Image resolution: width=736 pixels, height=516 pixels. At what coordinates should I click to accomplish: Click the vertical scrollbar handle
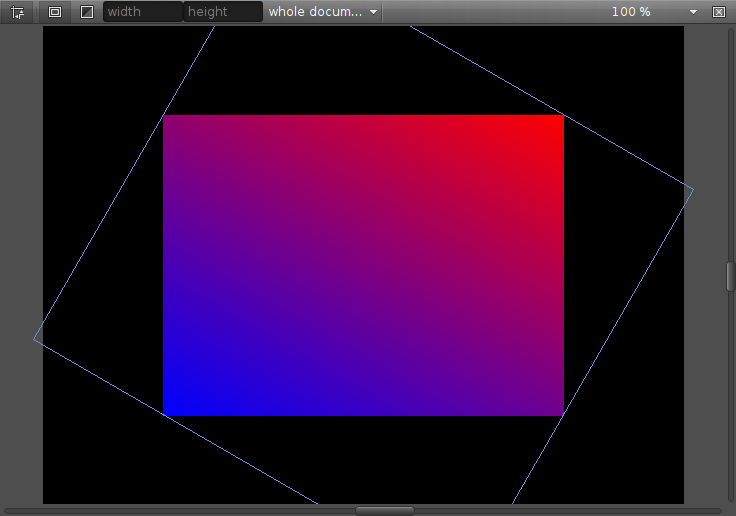click(x=731, y=277)
